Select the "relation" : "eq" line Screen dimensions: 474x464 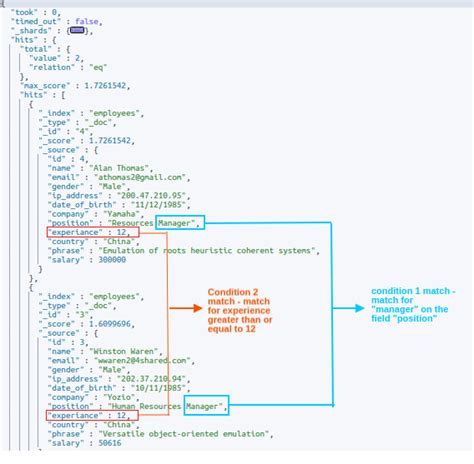click(x=68, y=67)
